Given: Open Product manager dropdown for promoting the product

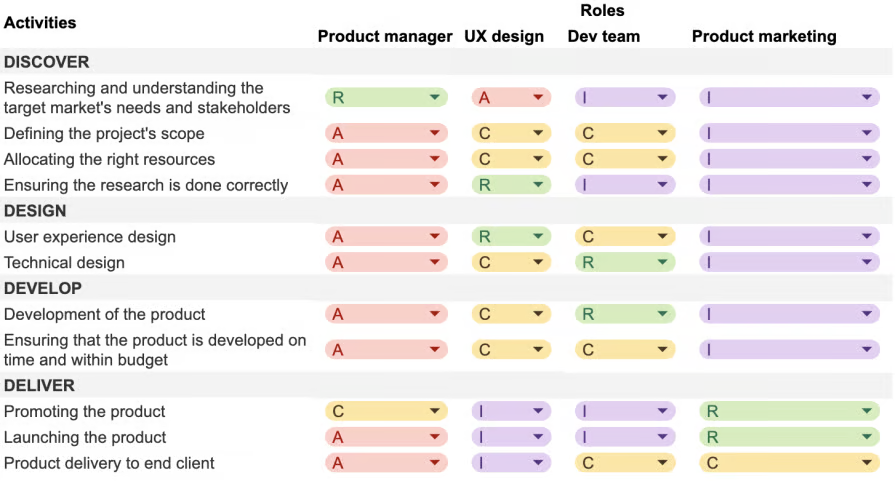Looking at the screenshot, I should [x=386, y=411].
